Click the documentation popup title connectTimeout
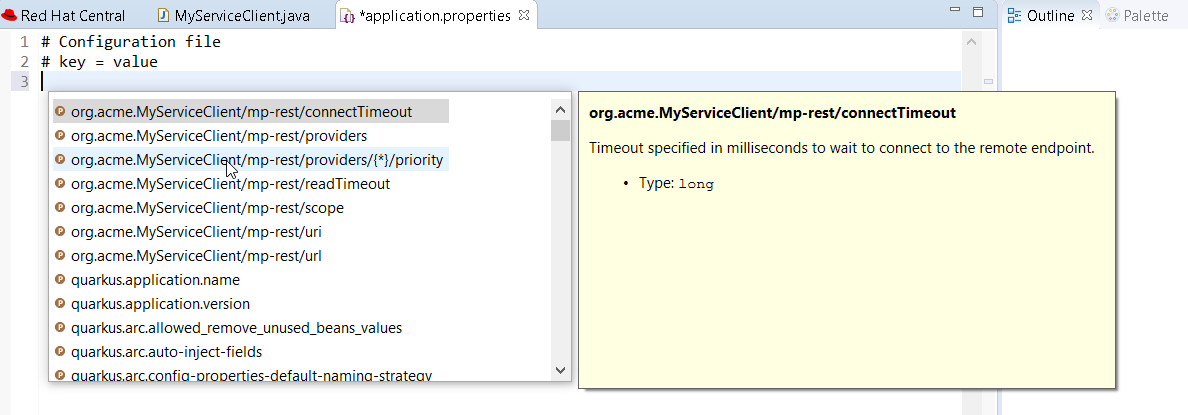 coord(772,113)
